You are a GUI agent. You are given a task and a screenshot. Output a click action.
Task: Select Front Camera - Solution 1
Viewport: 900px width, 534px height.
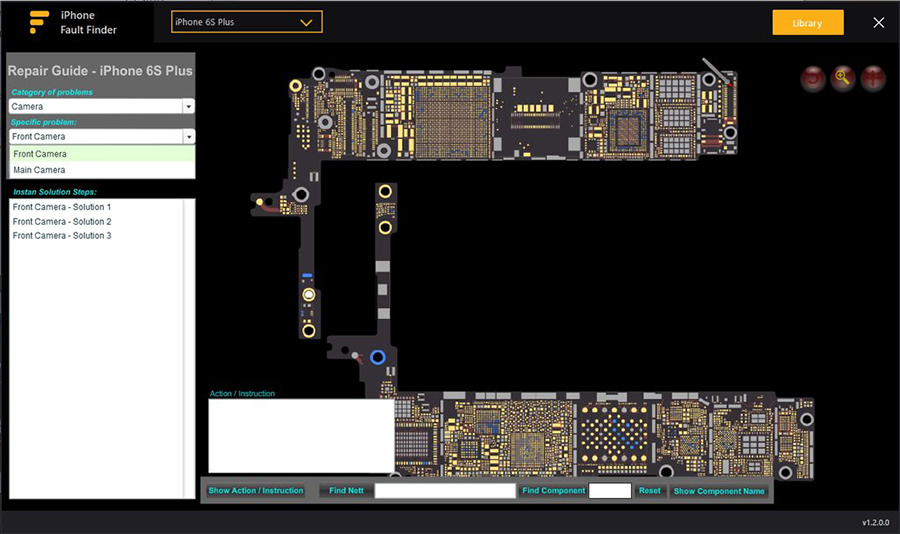[62, 207]
